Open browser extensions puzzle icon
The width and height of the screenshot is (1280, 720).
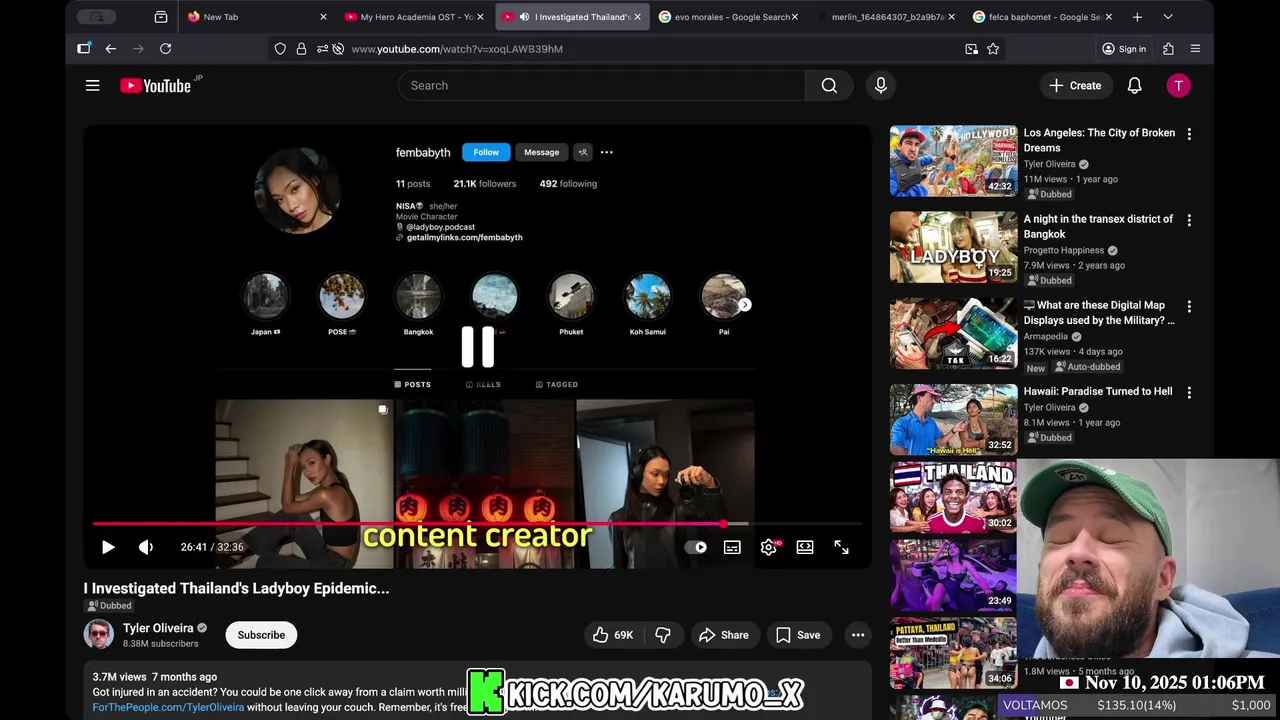point(1168,49)
